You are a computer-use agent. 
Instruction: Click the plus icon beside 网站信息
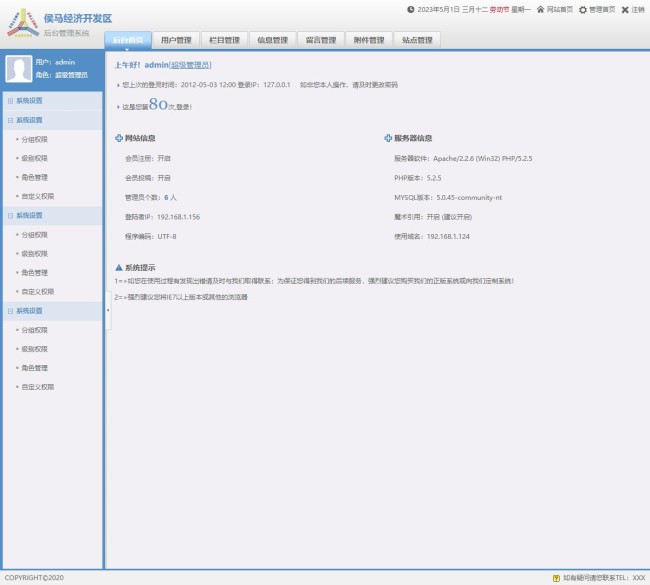(119, 138)
